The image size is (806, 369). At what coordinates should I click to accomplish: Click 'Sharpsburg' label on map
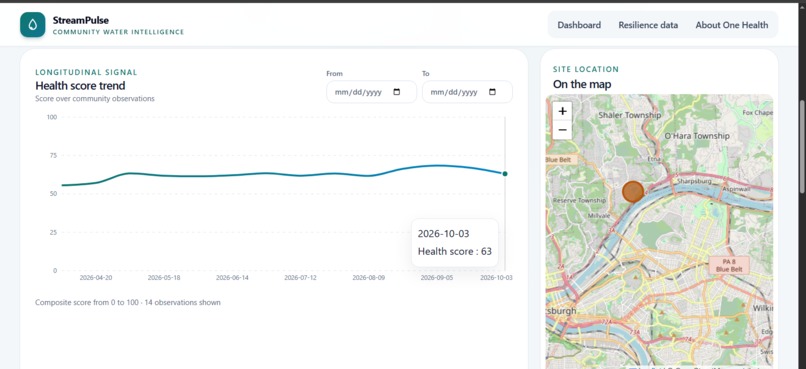(x=694, y=181)
